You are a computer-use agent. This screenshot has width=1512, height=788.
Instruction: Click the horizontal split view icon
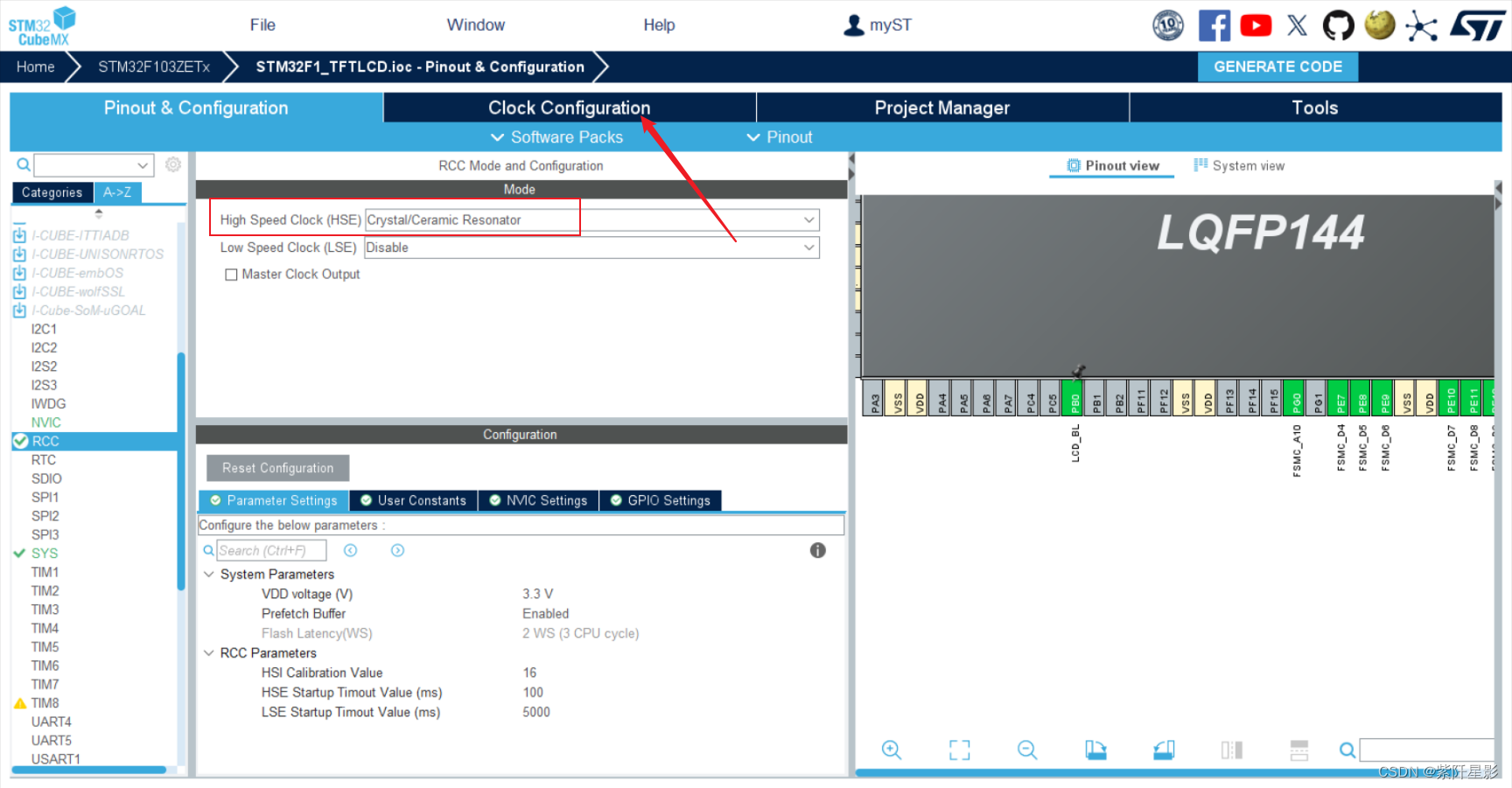click(x=1299, y=750)
